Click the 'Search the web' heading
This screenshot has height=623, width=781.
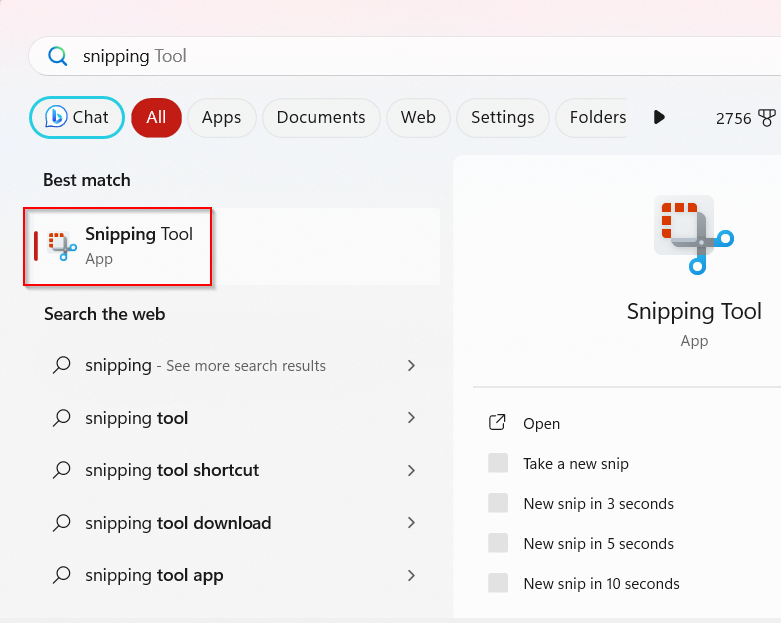click(x=105, y=314)
